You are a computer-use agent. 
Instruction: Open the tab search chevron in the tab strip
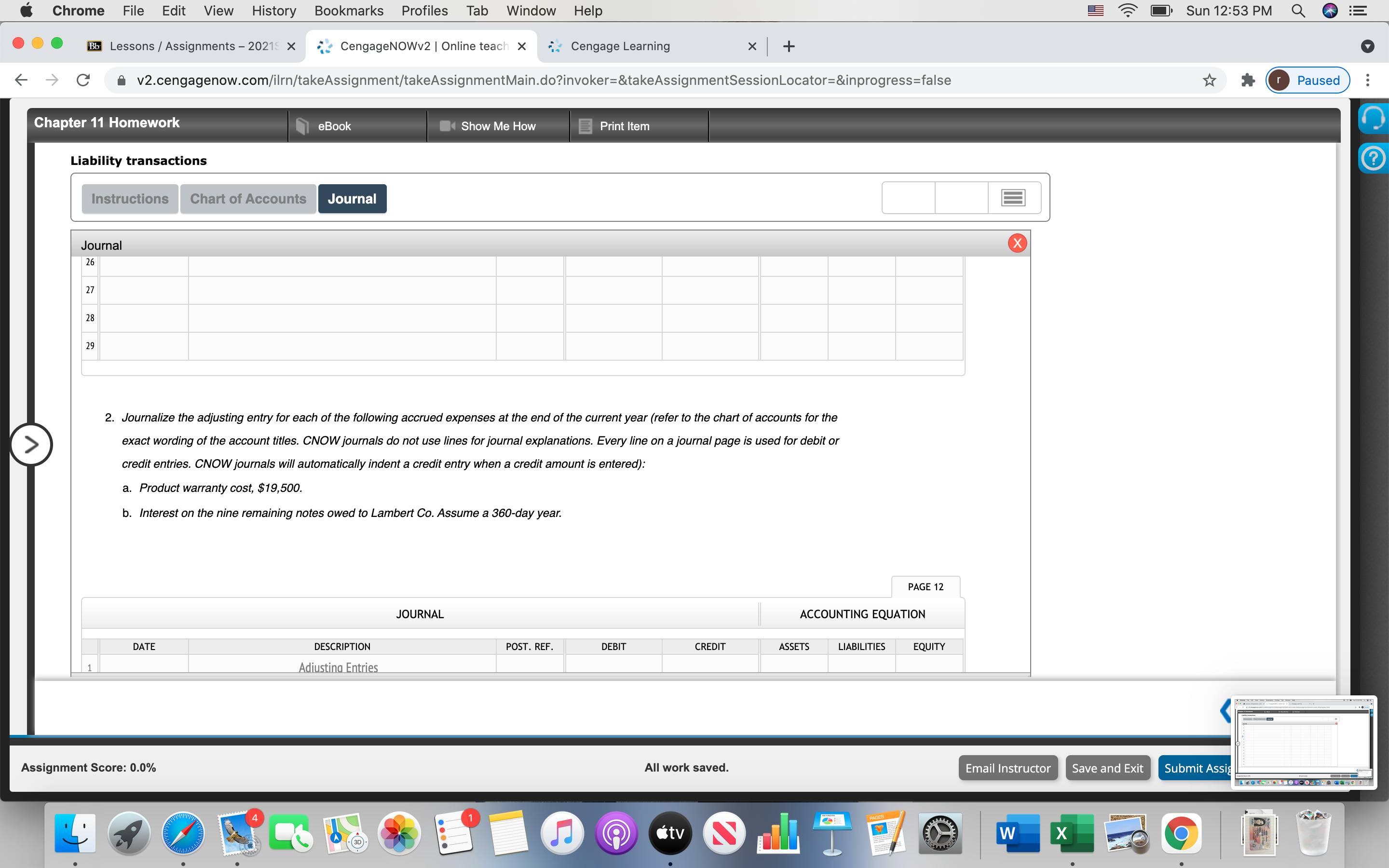click(1368, 46)
